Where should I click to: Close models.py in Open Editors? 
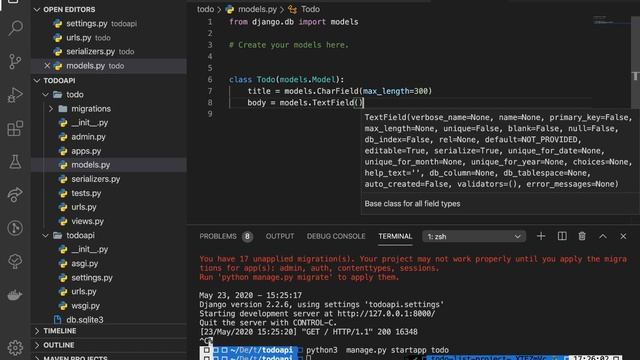[47, 66]
